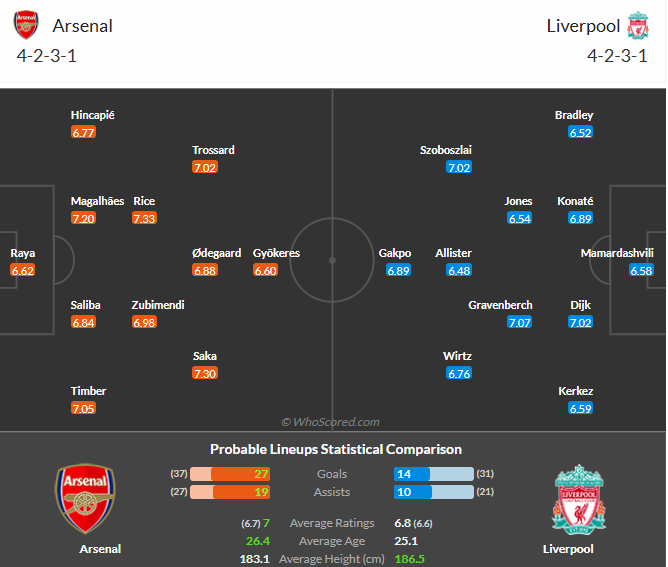Open the Liverpool team name in header
Screen dimensions: 668x567
click(x=583, y=26)
